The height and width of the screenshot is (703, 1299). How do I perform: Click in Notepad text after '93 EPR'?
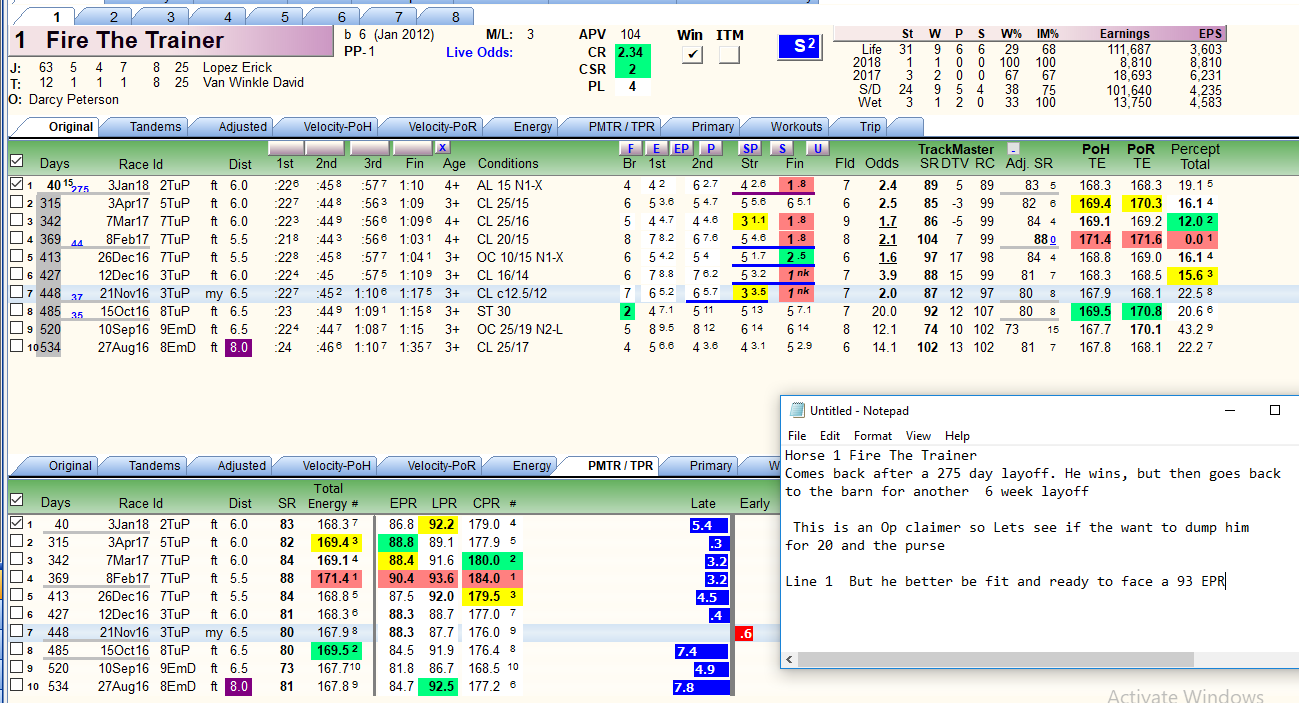1228,581
